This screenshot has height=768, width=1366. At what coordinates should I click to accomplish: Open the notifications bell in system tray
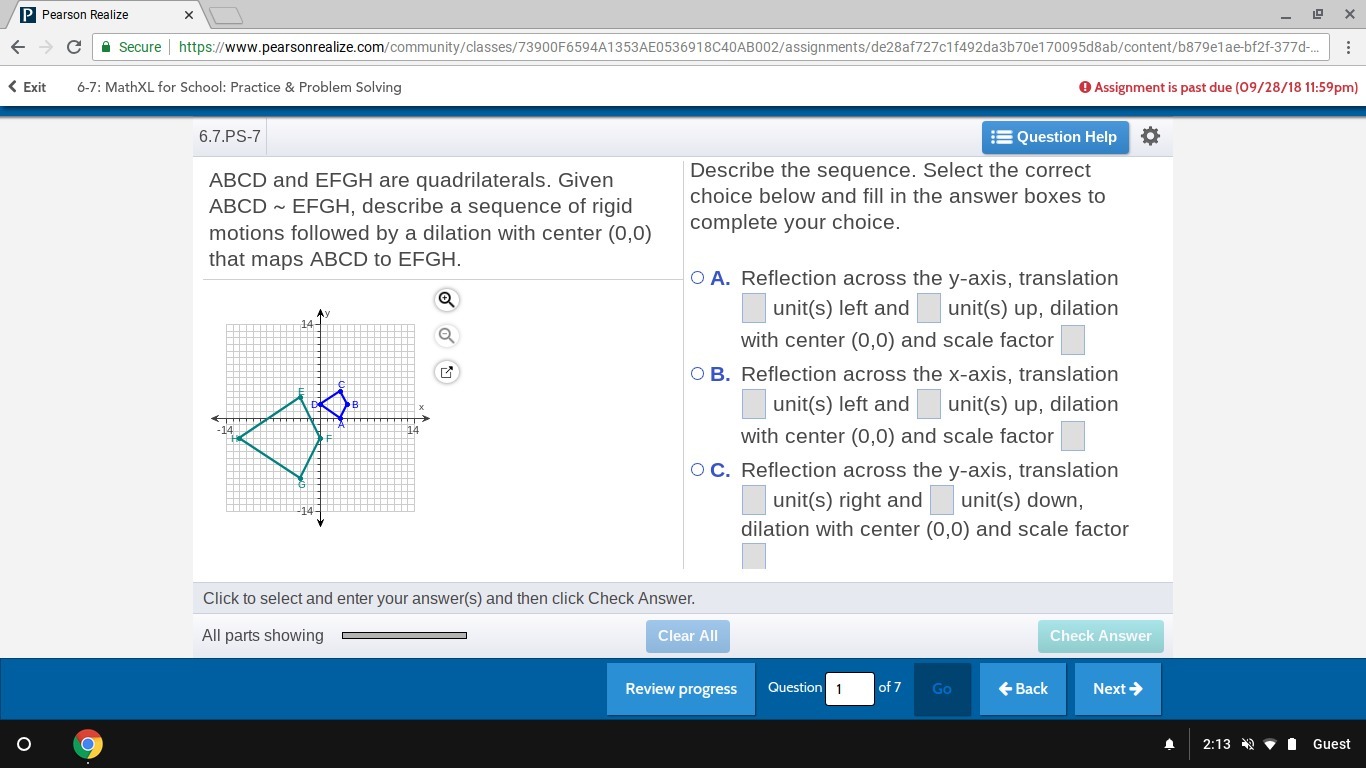tap(1169, 744)
